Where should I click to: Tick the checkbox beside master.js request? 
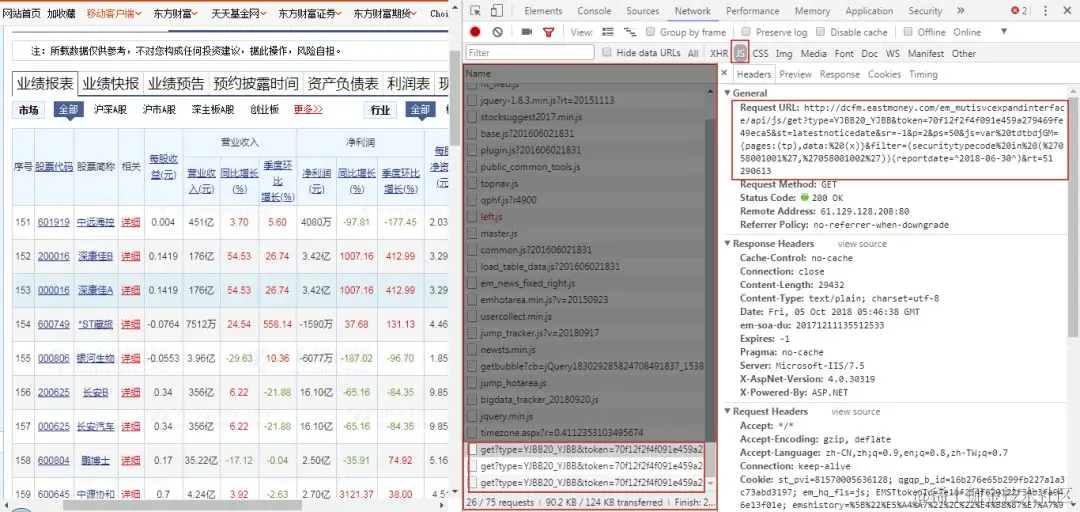(472, 234)
